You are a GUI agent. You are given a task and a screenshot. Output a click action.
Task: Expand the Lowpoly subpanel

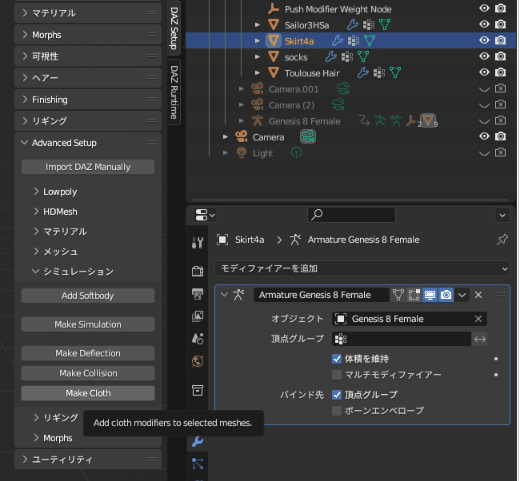point(35,192)
